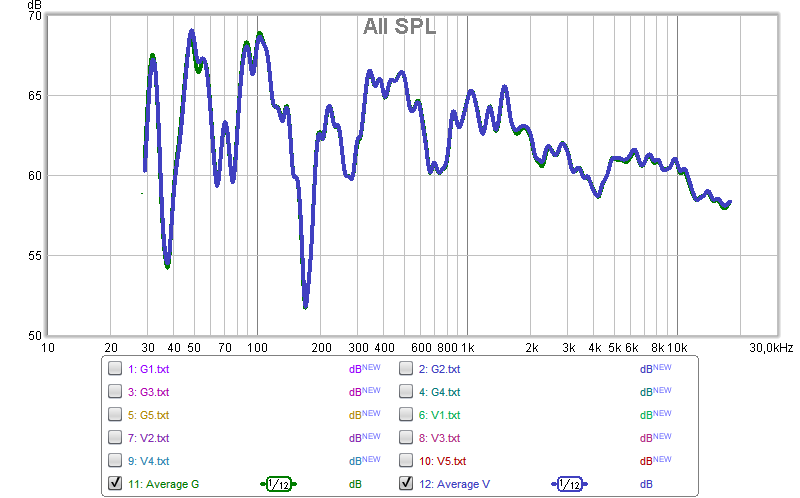Screen dimensions: 800x498
Task: Select the '7: V2.txt' legend label
Action: (x=148, y=438)
